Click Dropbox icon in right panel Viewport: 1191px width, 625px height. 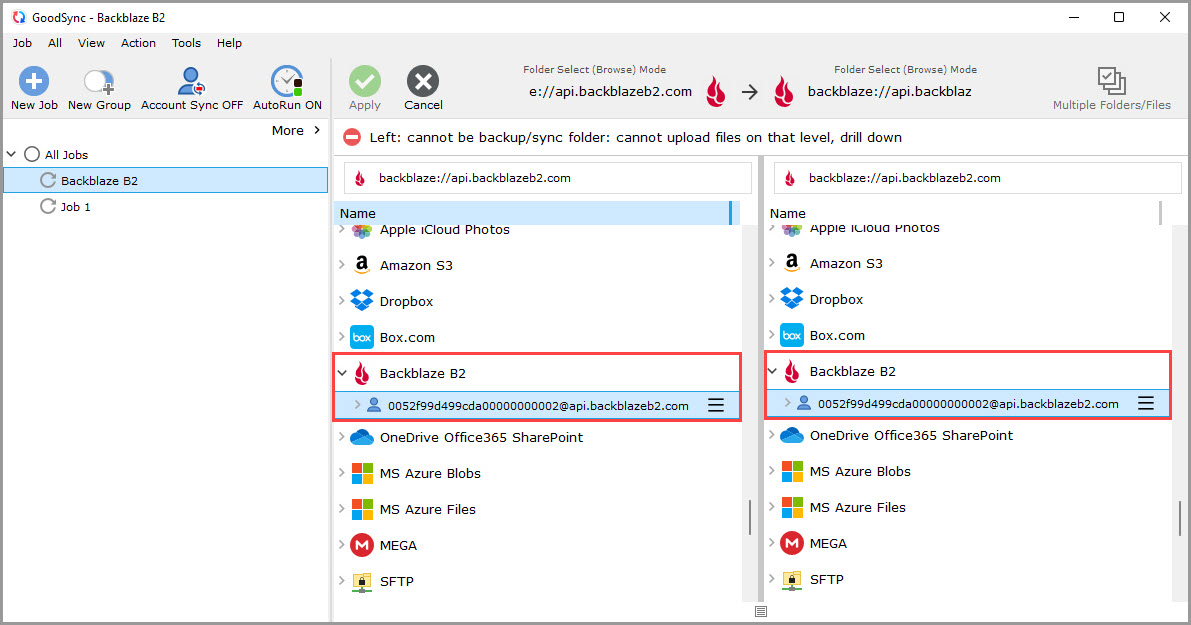coord(791,299)
